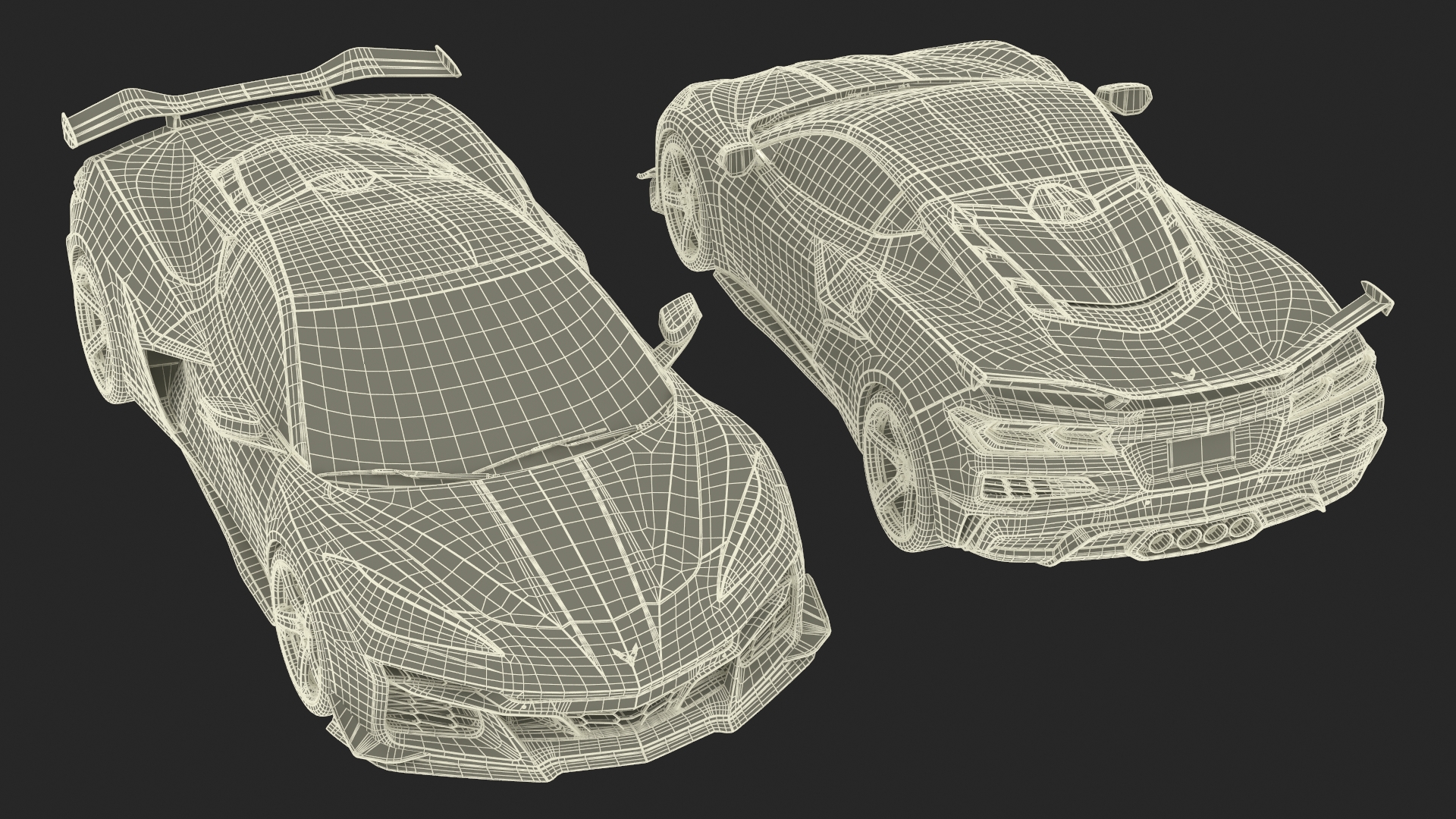Pick the rear emblem on right car

1188,377
